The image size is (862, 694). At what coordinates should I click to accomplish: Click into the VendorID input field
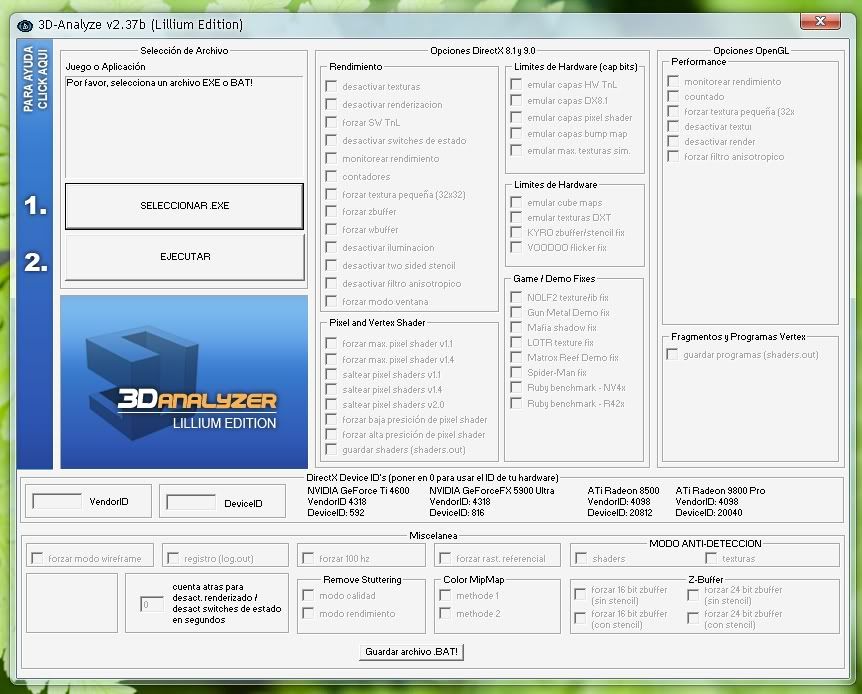pos(57,501)
